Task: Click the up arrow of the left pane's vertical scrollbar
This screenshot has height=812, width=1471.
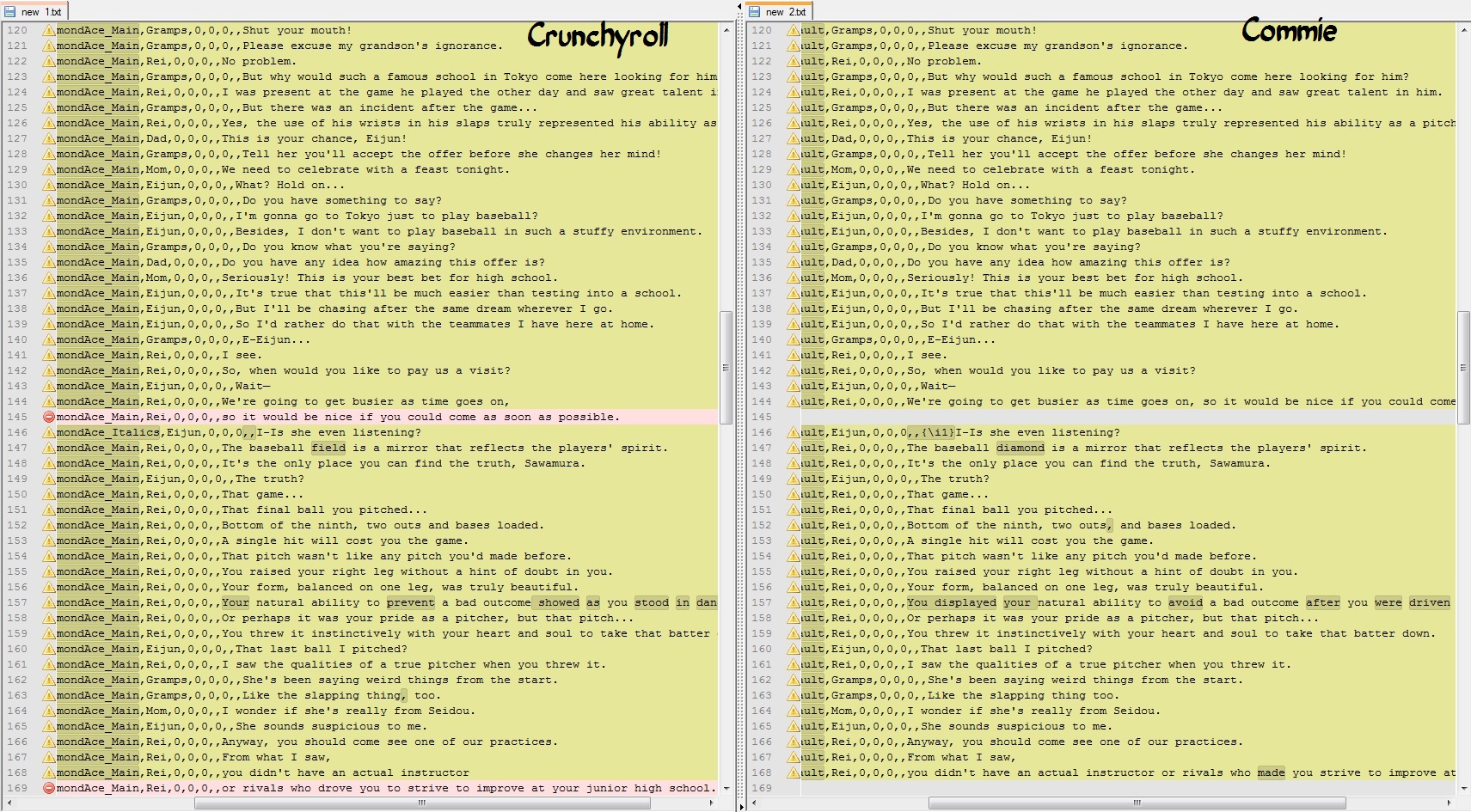Action: pyautogui.click(x=726, y=29)
